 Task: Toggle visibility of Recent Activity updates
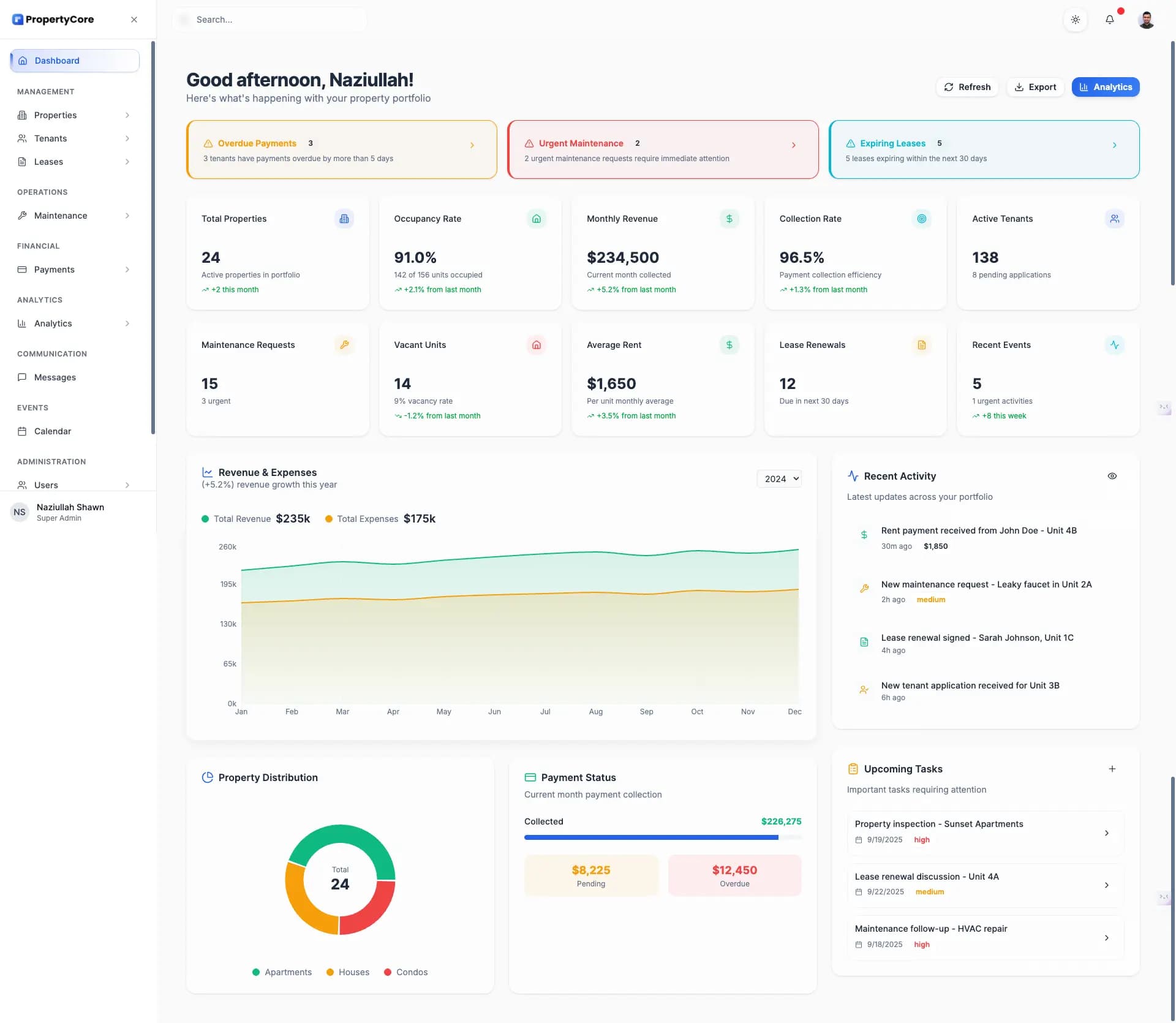click(1112, 476)
